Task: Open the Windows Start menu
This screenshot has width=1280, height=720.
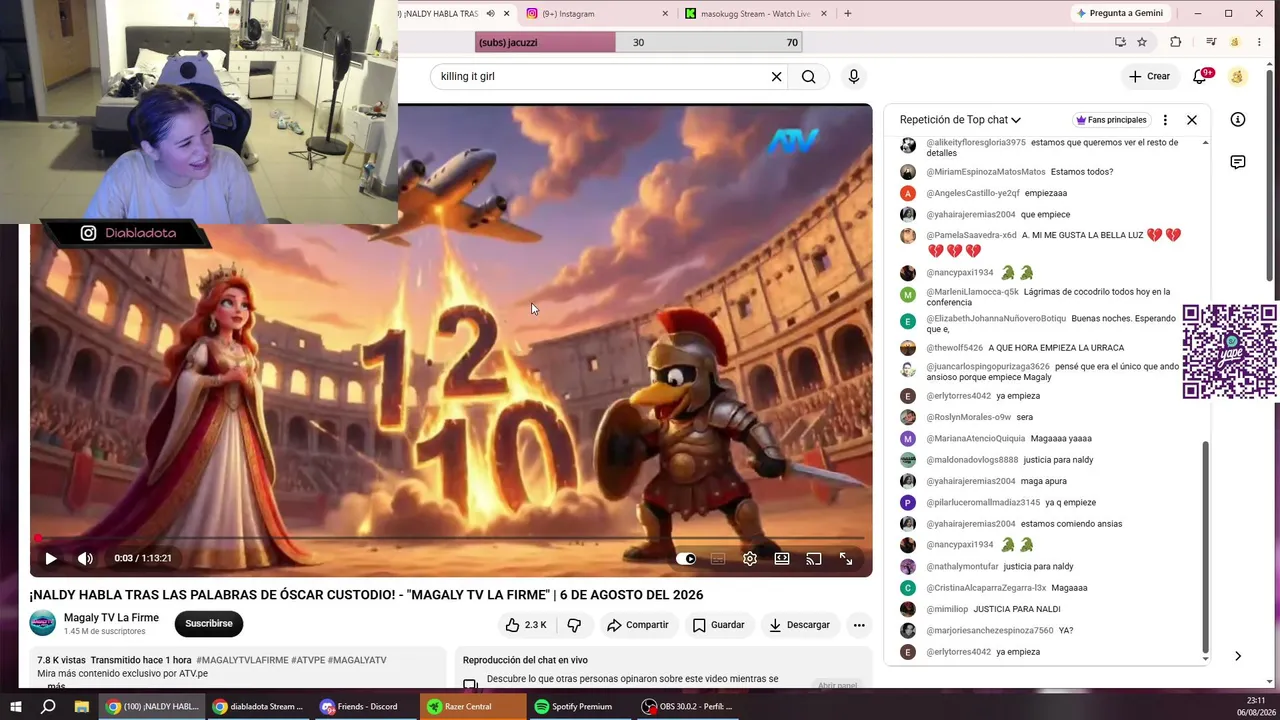Action: click(15, 707)
